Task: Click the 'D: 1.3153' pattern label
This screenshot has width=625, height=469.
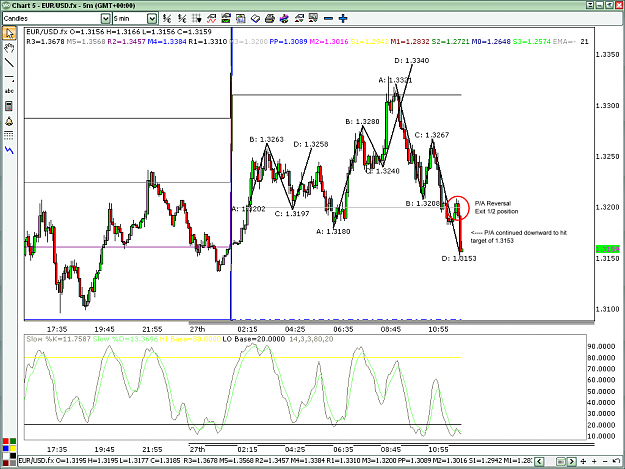Action: [459, 258]
